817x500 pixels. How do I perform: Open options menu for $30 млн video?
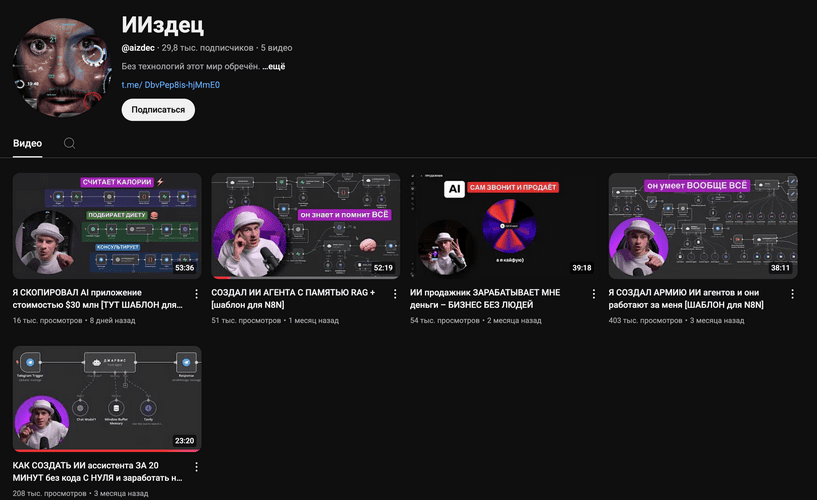(x=195, y=294)
